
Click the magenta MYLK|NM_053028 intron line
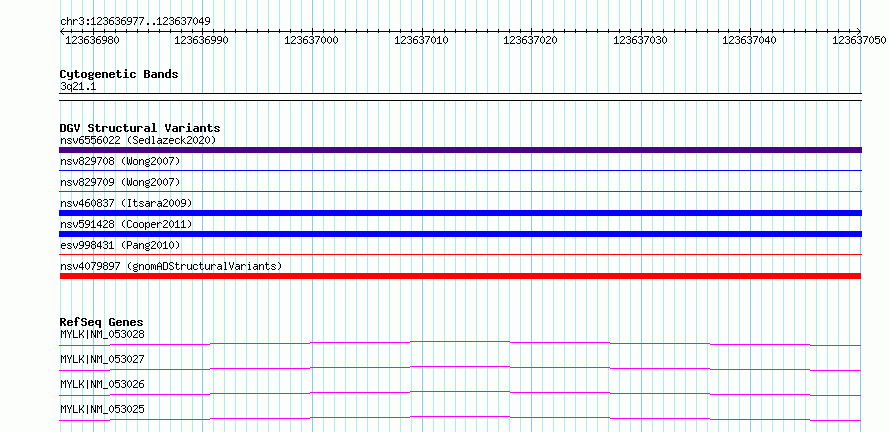tap(460, 343)
